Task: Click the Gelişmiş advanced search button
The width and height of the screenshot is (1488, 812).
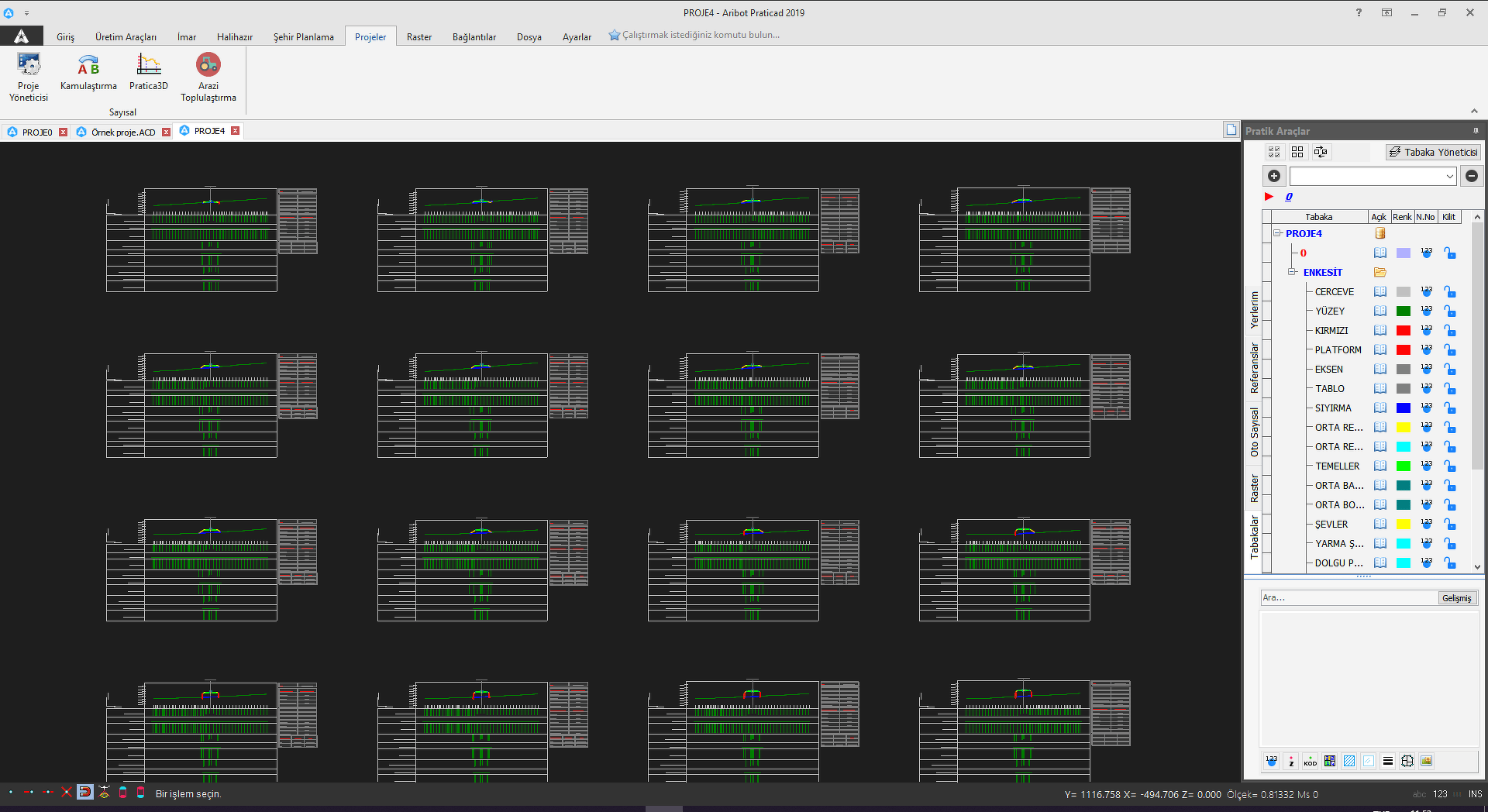Action: 1456,598
